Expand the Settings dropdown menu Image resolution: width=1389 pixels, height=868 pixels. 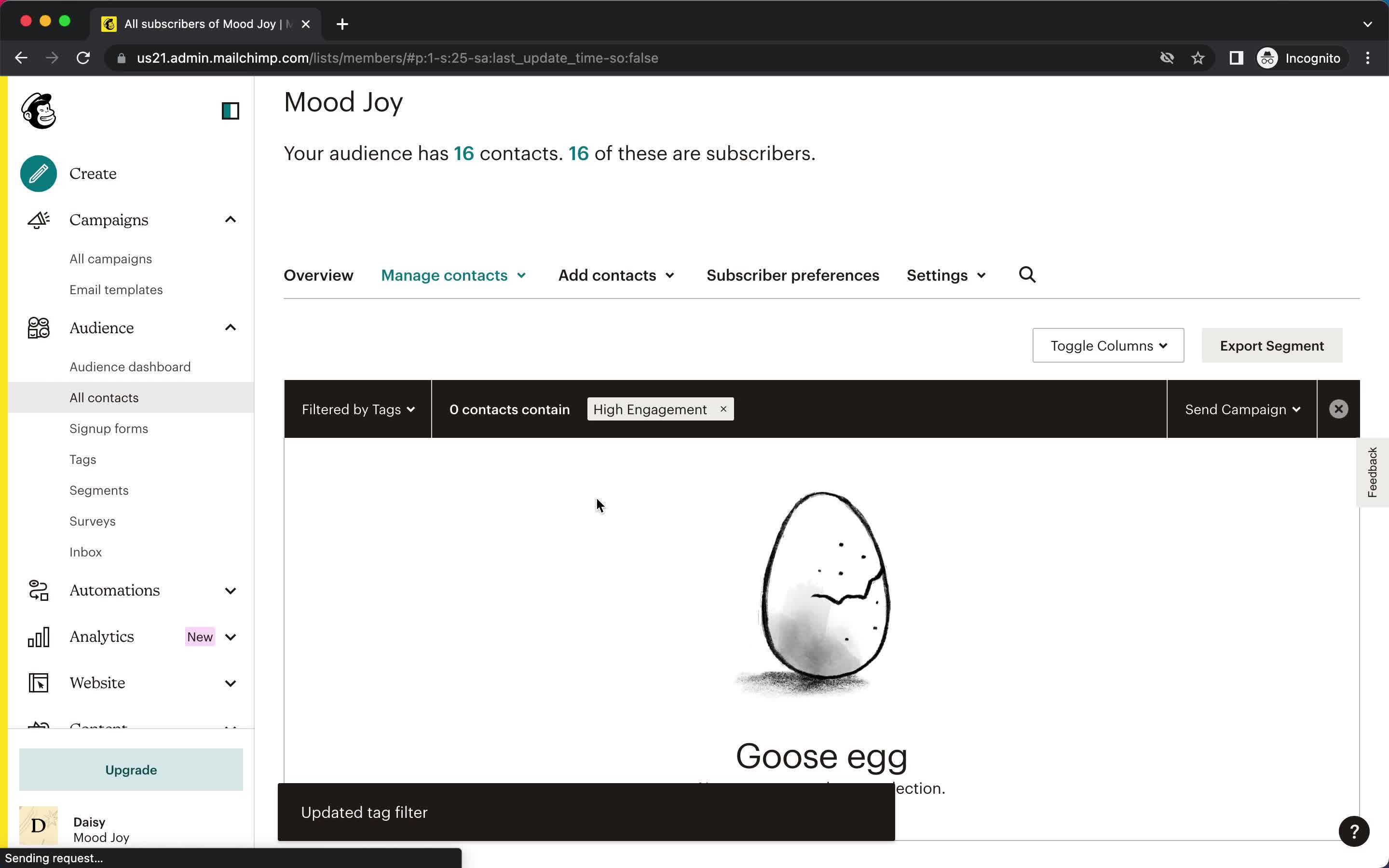(x=943, y=275)
